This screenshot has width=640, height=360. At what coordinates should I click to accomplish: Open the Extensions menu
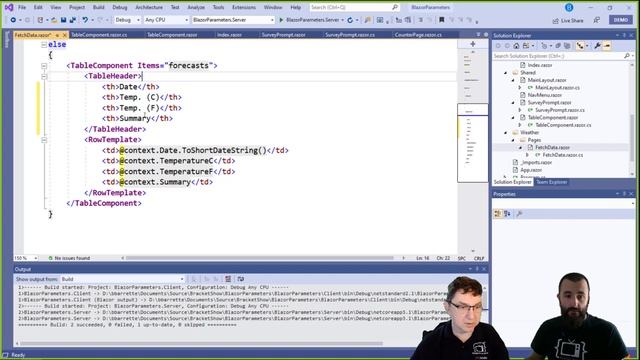coord(244,7)
